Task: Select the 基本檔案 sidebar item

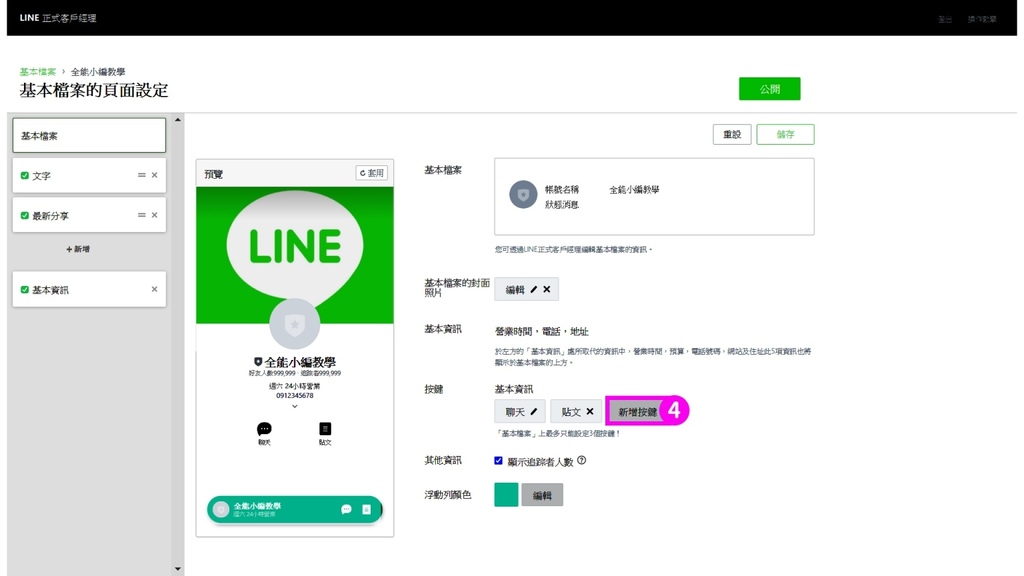Action: point(89,135)
